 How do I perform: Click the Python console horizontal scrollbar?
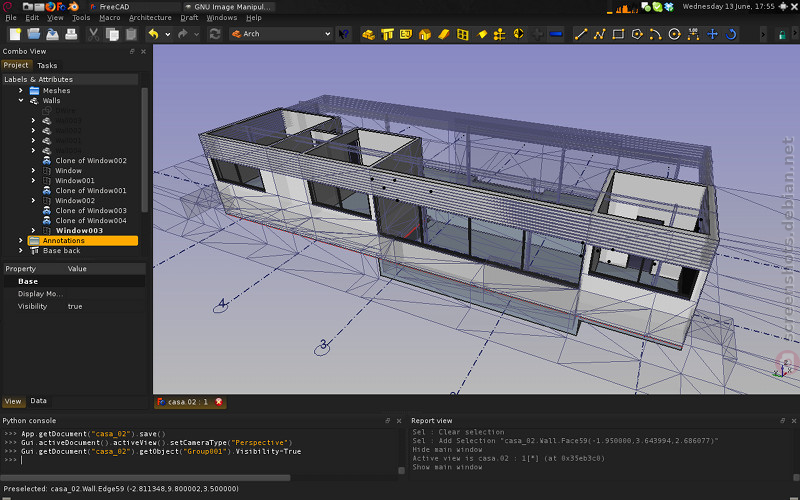click(x=146, y=478)
